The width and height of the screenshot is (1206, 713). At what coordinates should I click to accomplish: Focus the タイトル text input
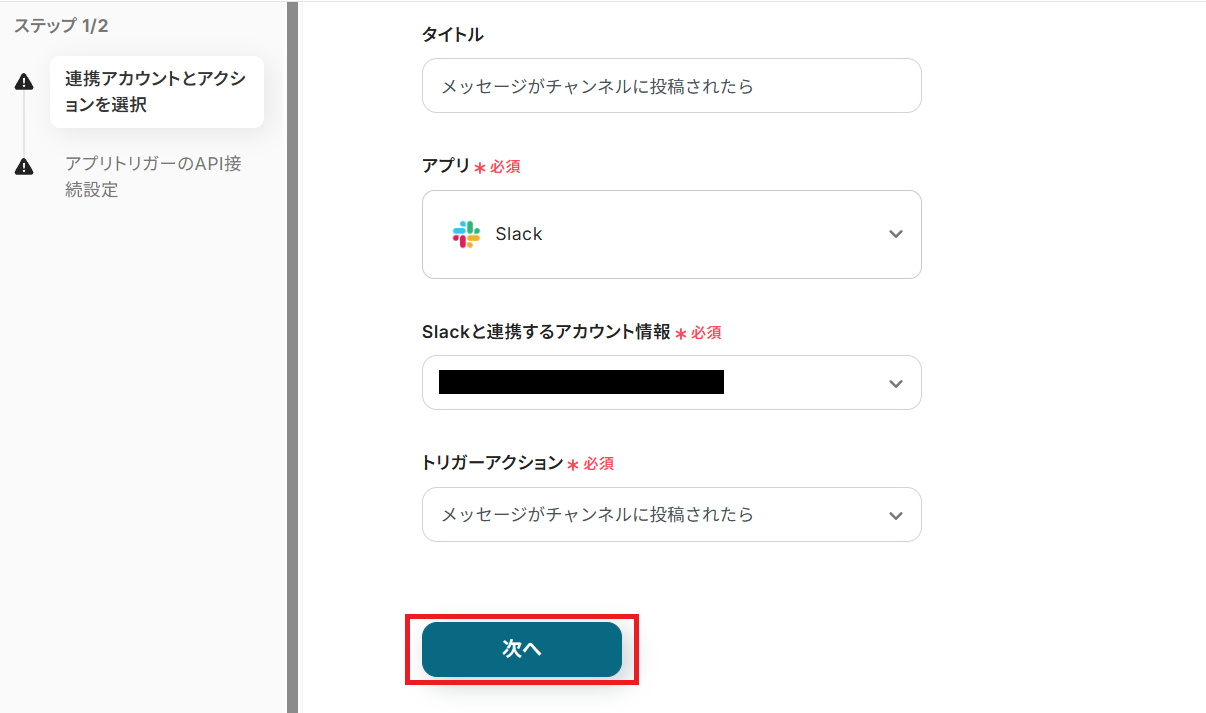pos(670,86)
